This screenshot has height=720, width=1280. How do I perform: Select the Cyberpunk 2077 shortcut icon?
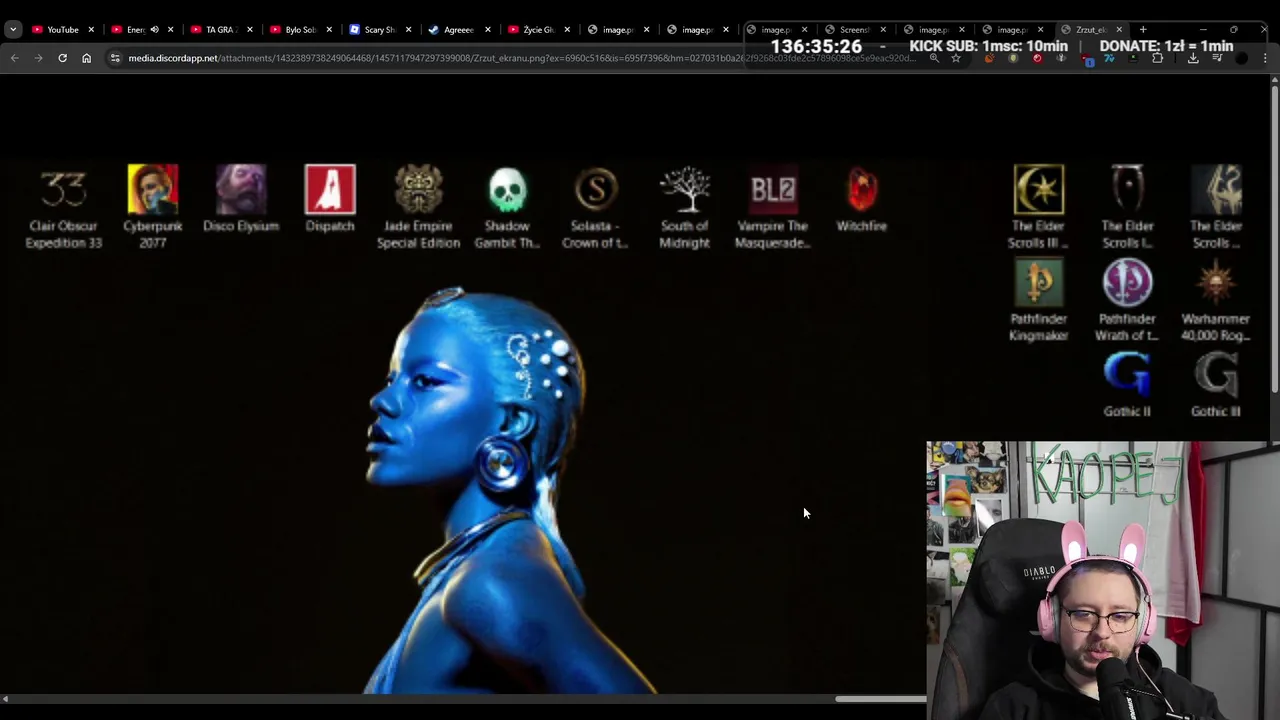153,190
